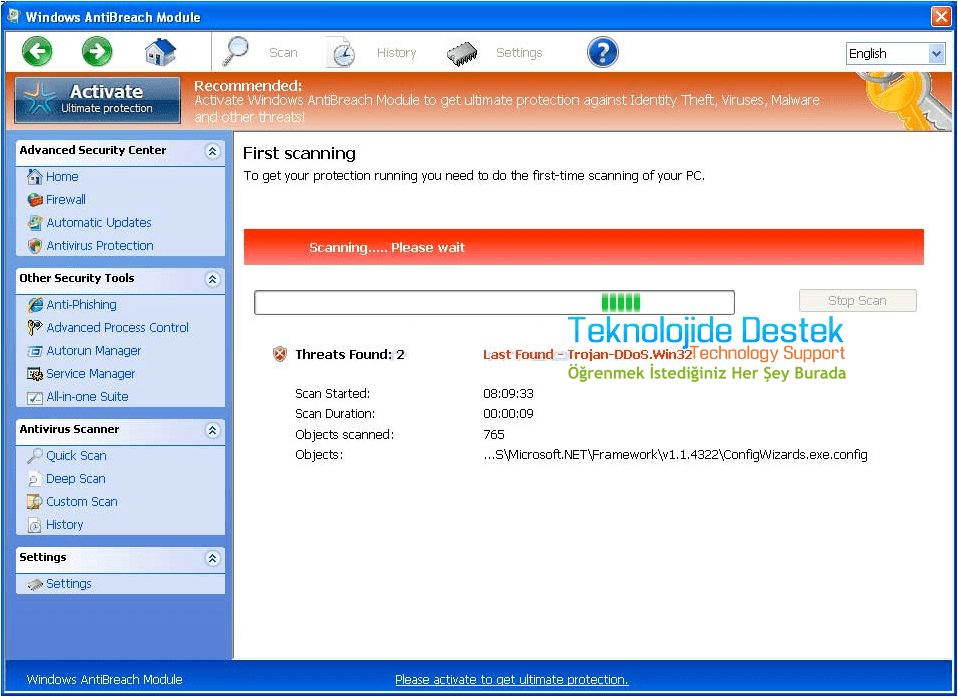Click the title bar application icon

tap(13, 16)
